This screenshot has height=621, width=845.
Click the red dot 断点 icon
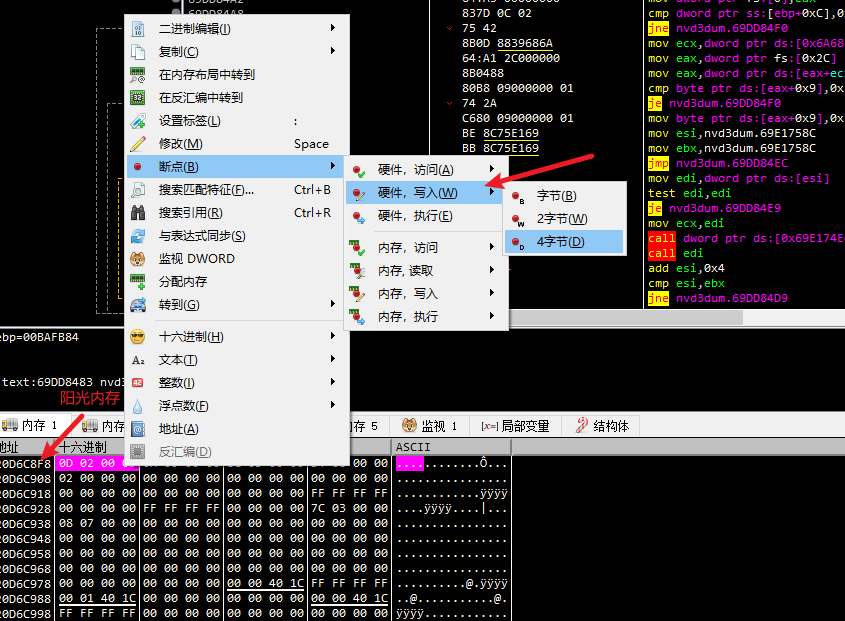click(x=137, y=167)
